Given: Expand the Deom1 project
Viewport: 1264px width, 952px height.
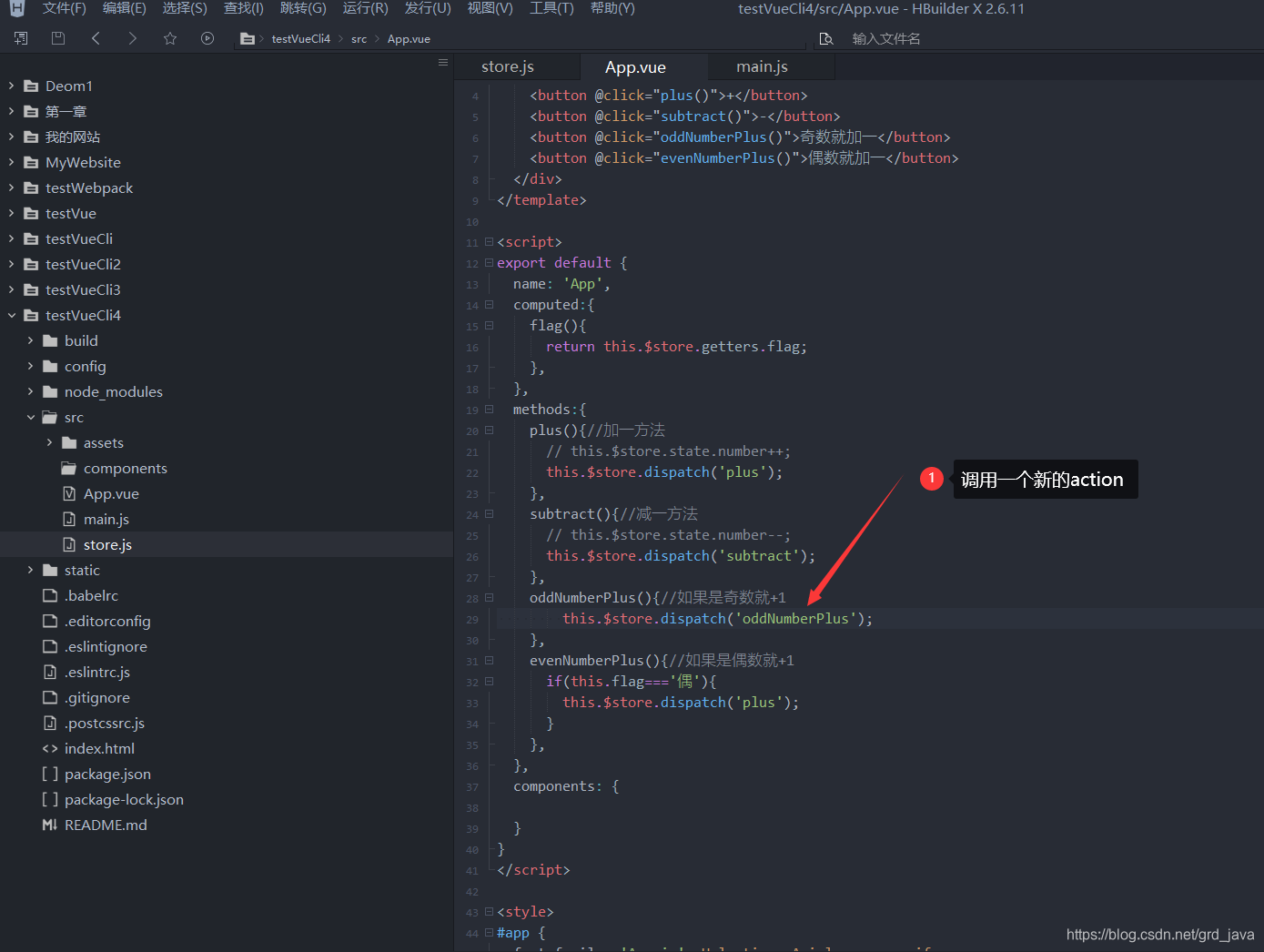Looking at the screenshot, I should (x=11, y=86).
